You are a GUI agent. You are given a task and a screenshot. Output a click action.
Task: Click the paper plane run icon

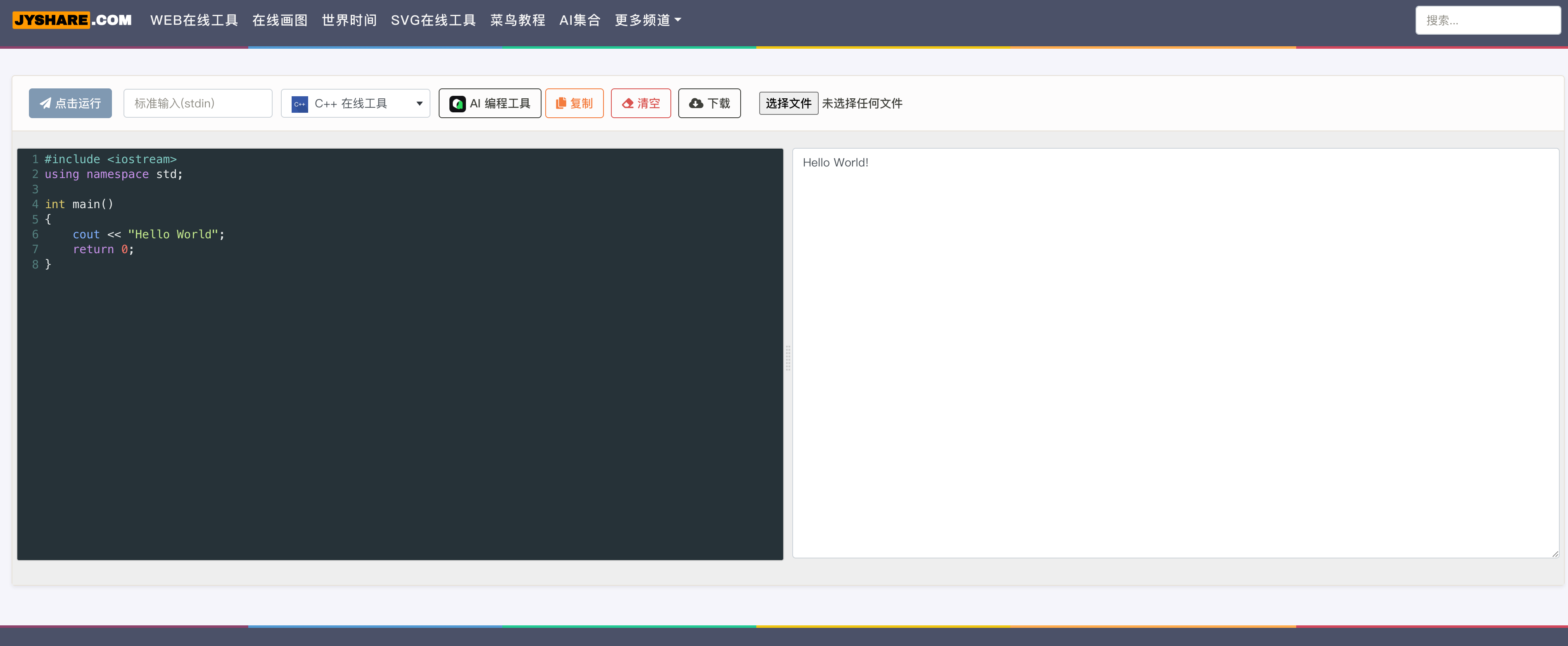(x=45, y=103)
